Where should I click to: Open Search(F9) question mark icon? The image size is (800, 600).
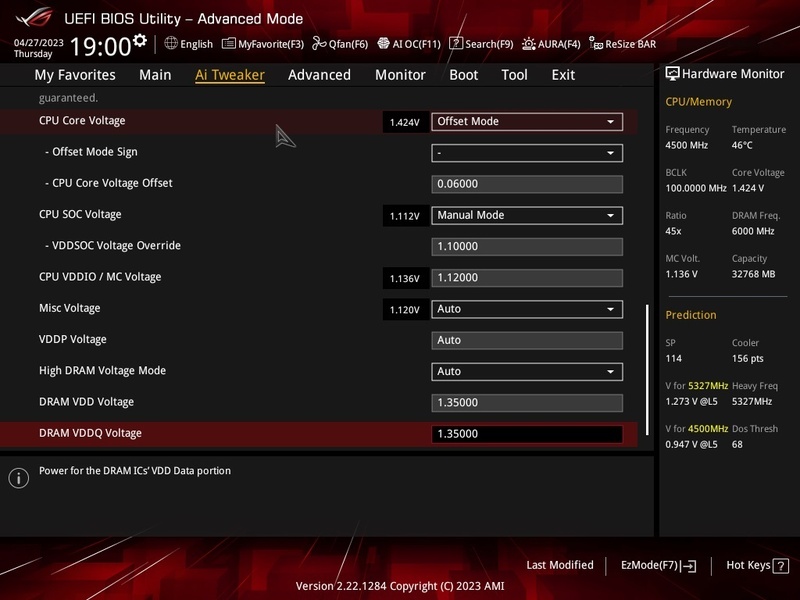[456, 43]
